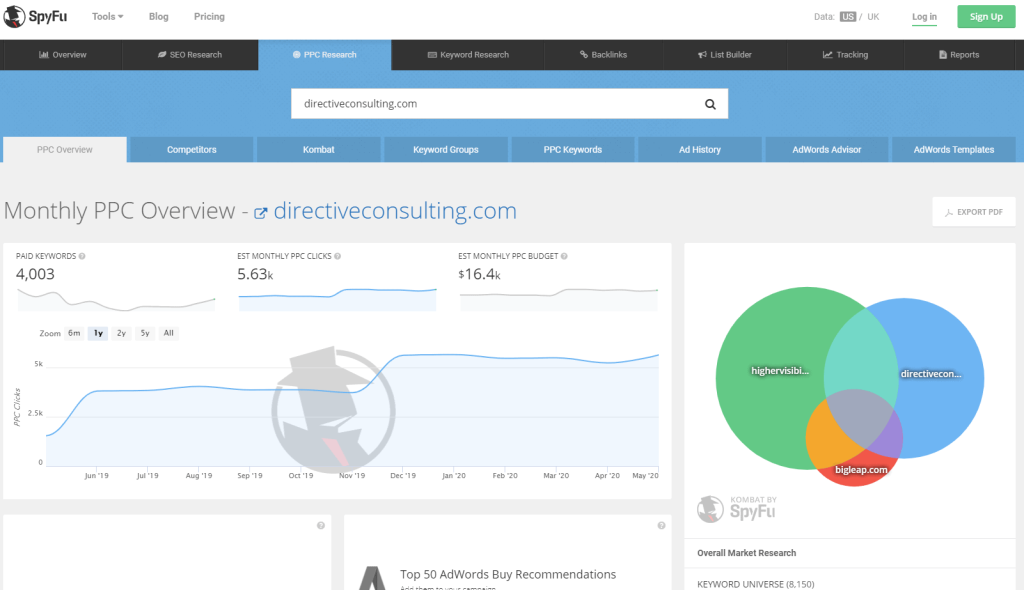The width and height of the screenshot is (1024, 590).
Task: Go to the PPC Research section
Action: (325, 55)
